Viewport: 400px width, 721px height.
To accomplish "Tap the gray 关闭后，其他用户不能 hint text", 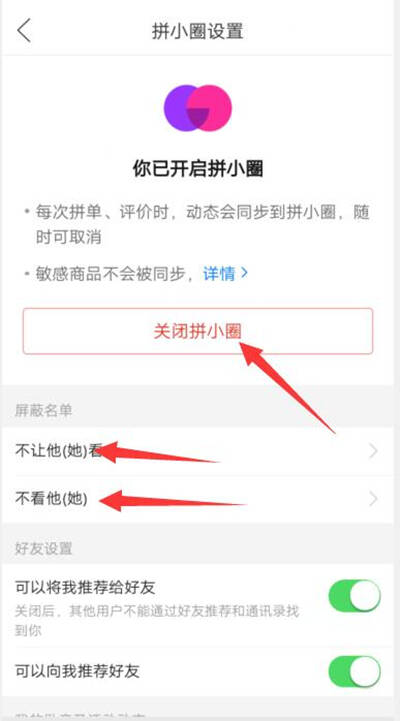I will pyautogui.click(x=156, y=620).
